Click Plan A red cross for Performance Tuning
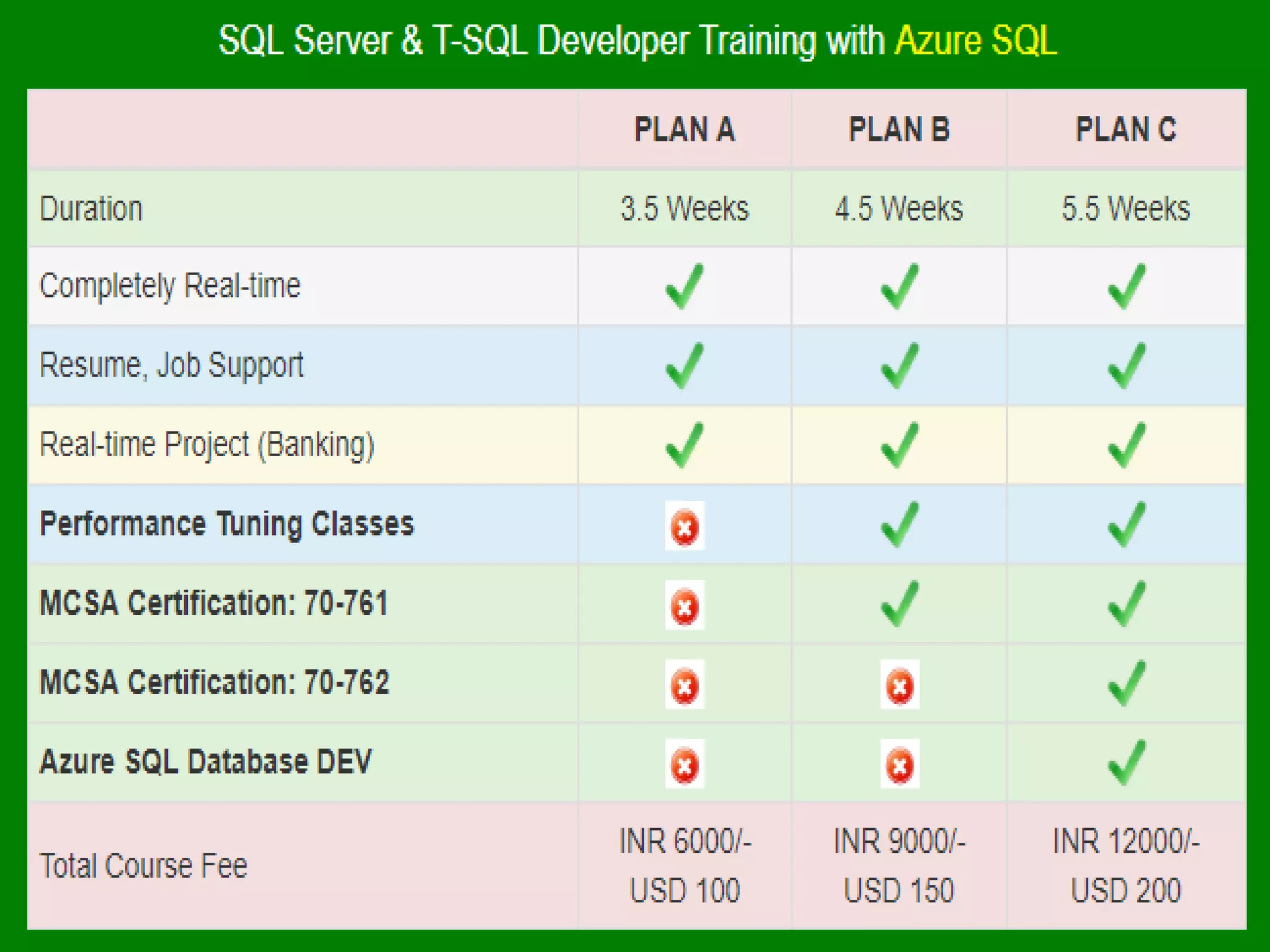This screenshot has width=1270, height=952. (685, 526)
